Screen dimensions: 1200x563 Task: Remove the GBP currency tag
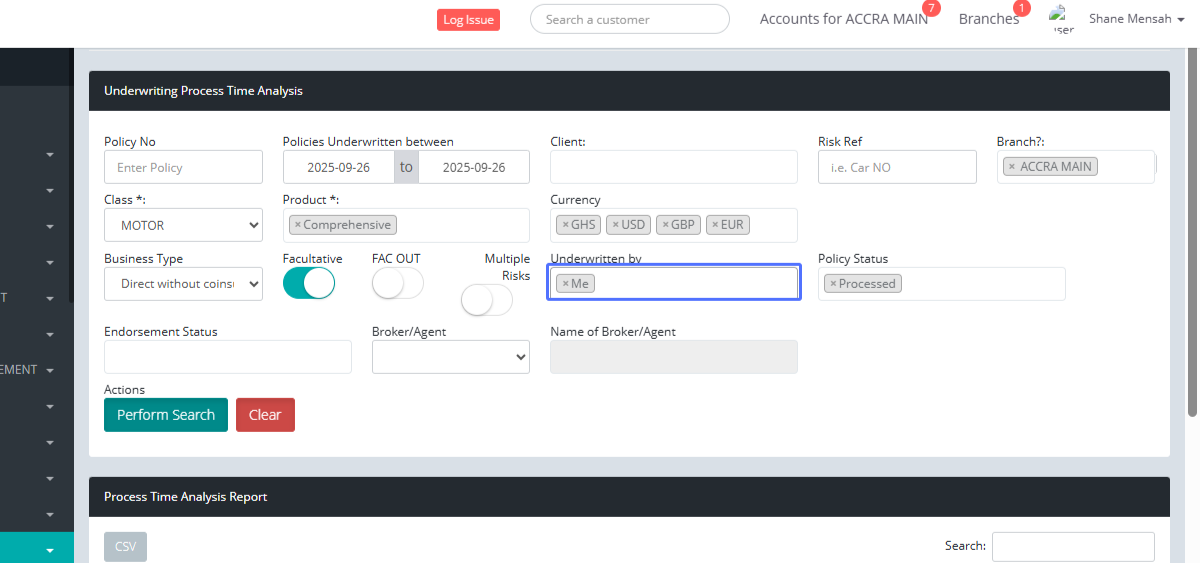[x=665, y=225]
